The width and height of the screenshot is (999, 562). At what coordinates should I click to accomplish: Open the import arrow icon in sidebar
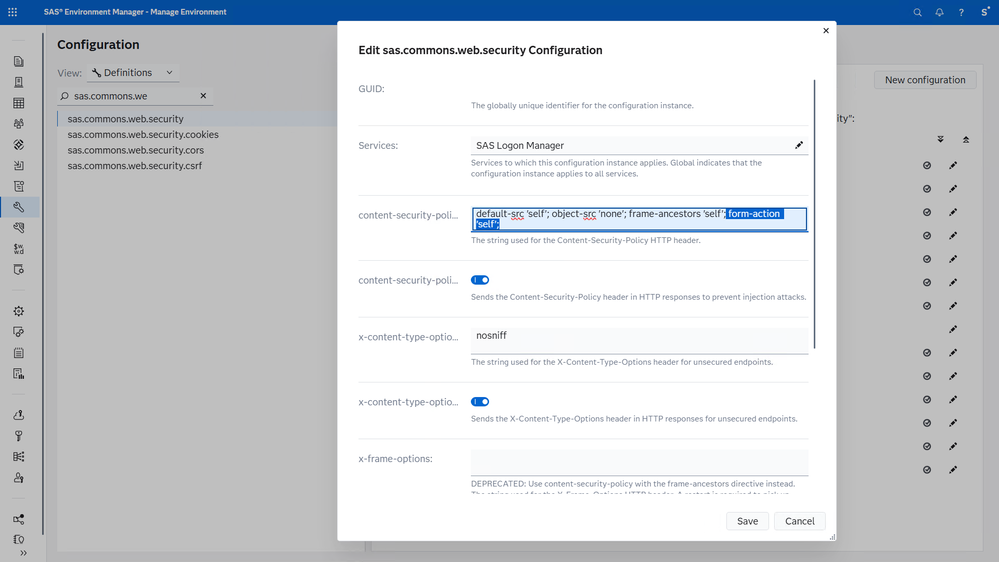[x=18, y=166]
